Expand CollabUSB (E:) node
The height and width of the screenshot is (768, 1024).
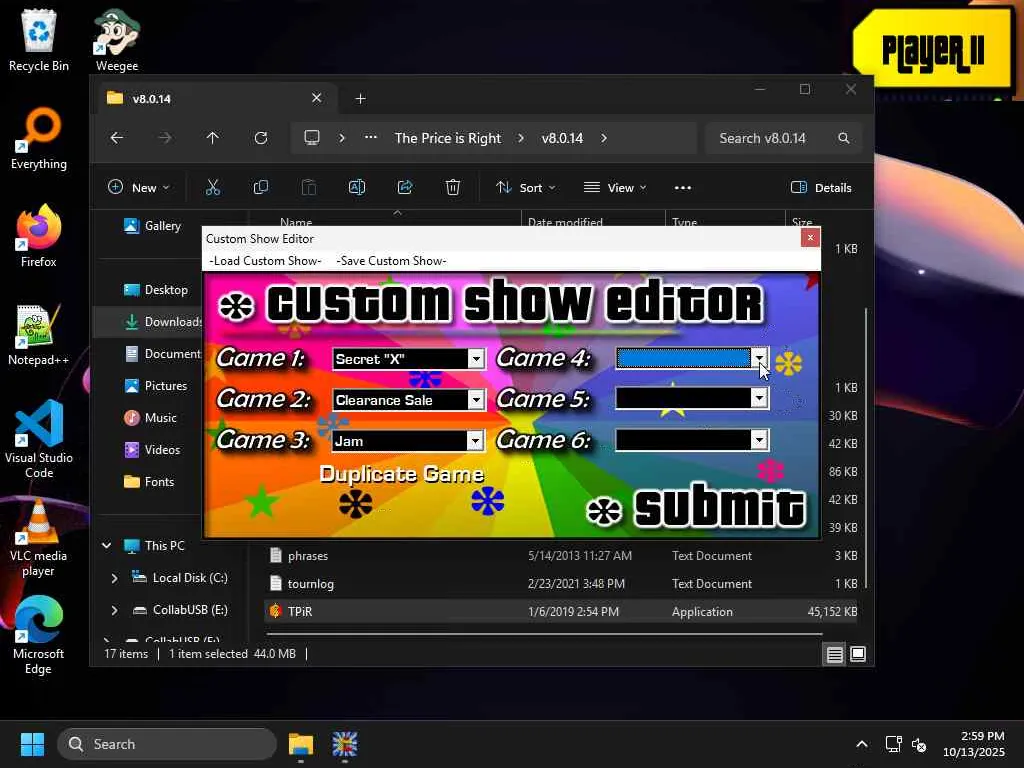[x=114, y=610]
